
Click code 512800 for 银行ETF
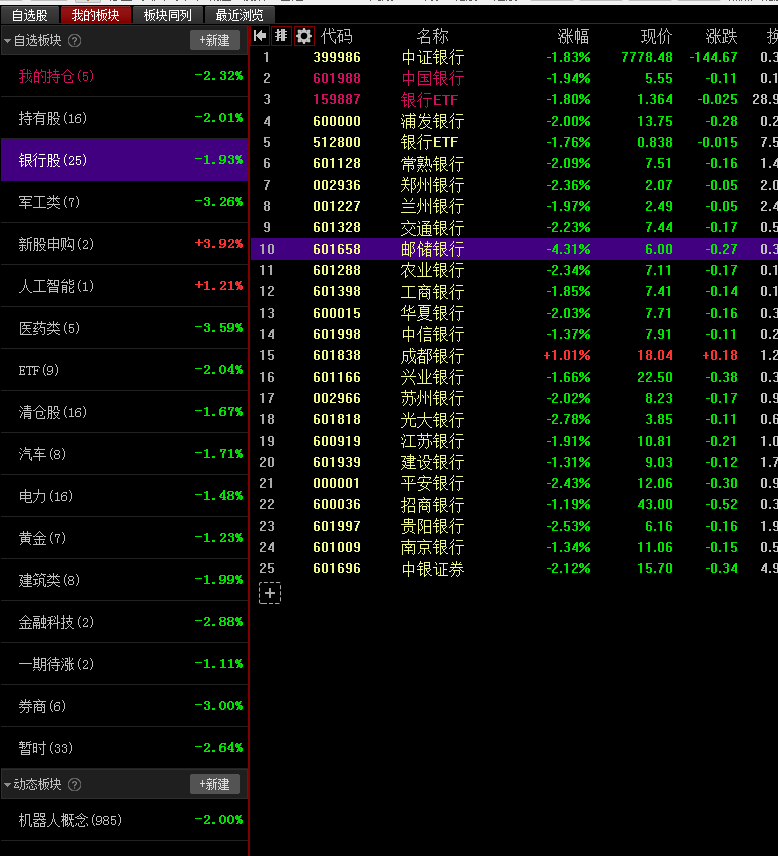[337, 142]
